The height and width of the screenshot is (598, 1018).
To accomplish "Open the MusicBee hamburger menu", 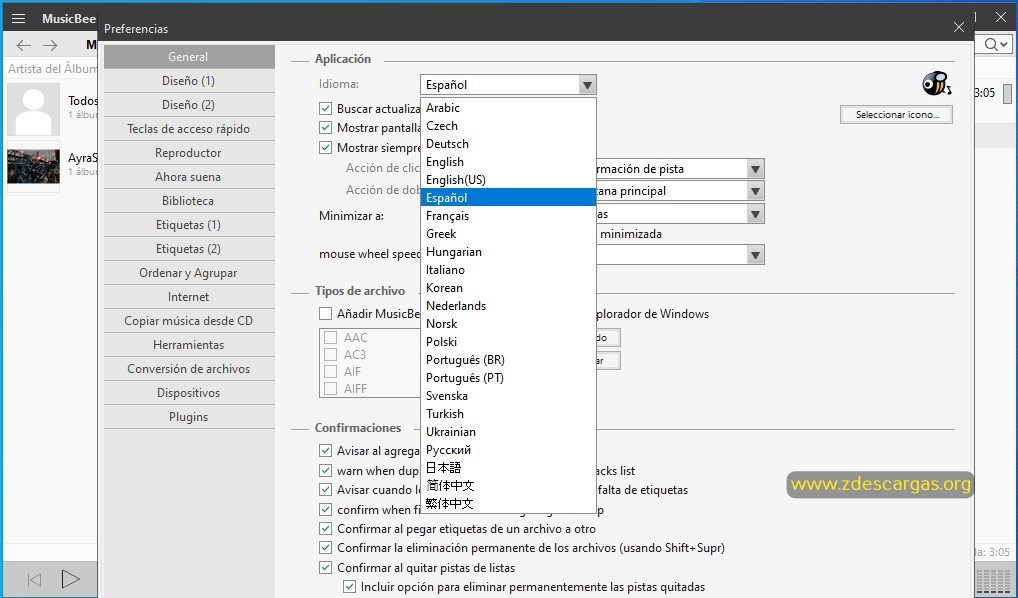I will (18, 18).
